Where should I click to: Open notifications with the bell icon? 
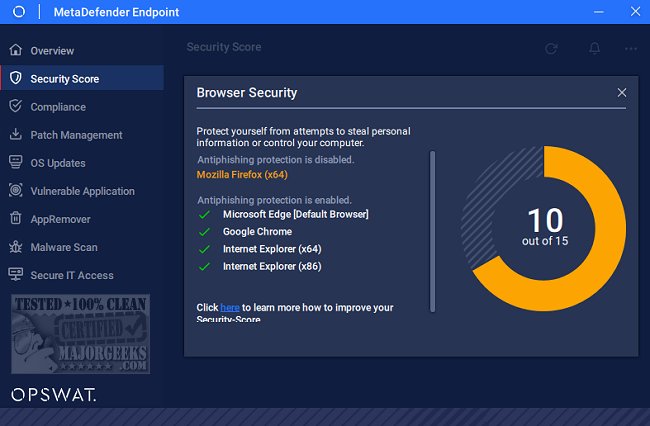594,48
